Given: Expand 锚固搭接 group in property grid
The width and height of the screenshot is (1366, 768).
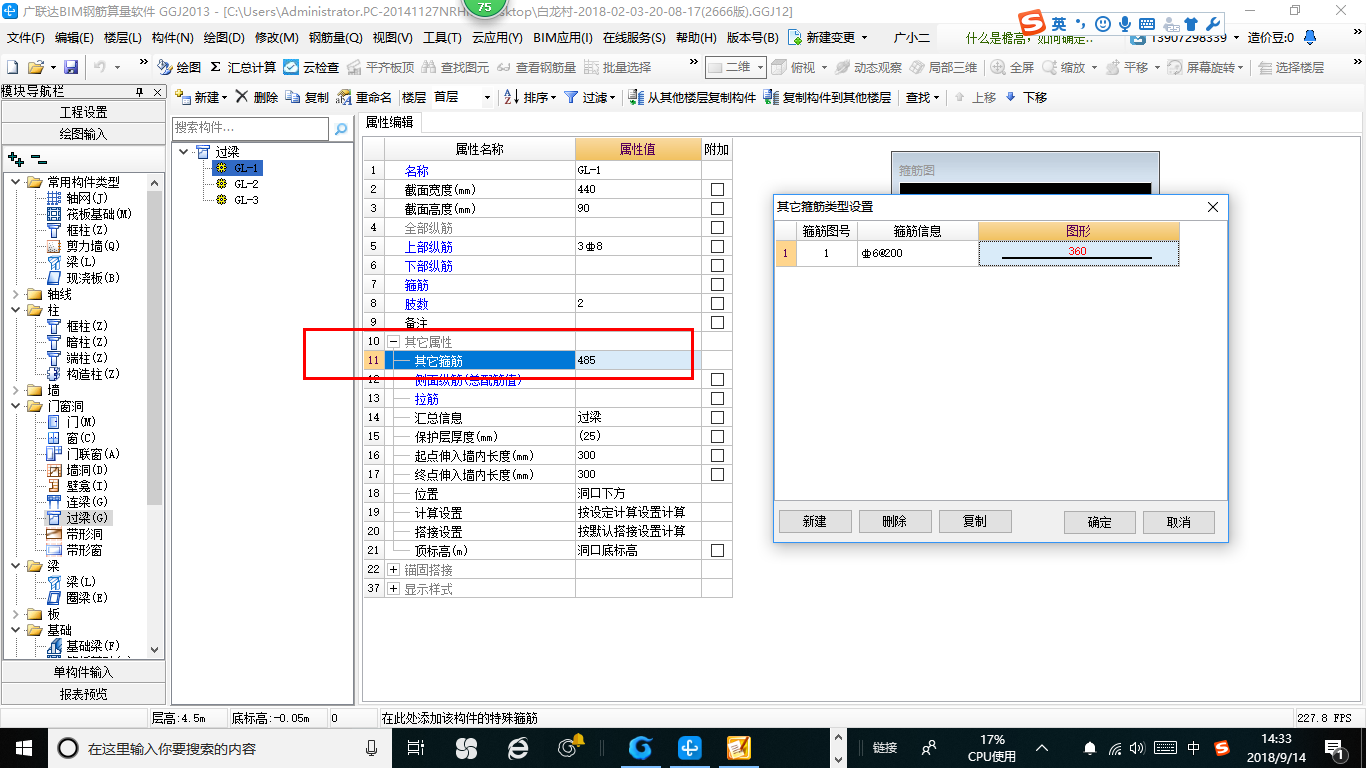Looking at the screenshot, I should click(393, 570).
